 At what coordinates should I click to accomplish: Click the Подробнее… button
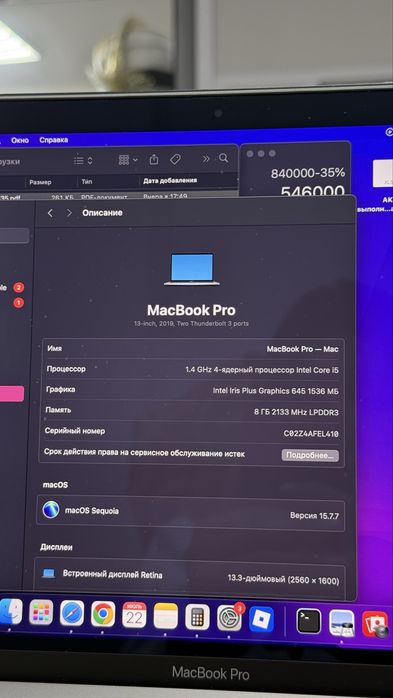(310, 455)
